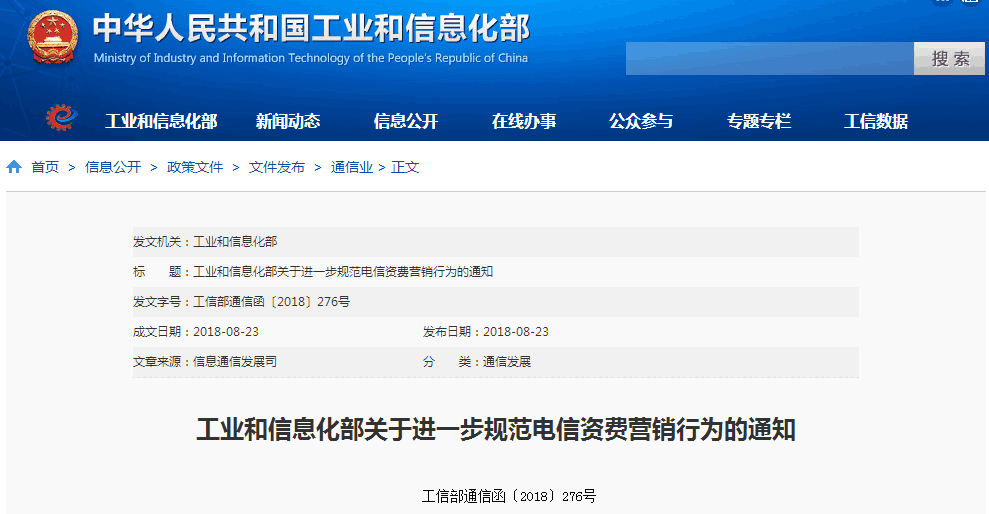Click the search input field
This screenshot has width=989, height=514.
(x=770, y=59)
